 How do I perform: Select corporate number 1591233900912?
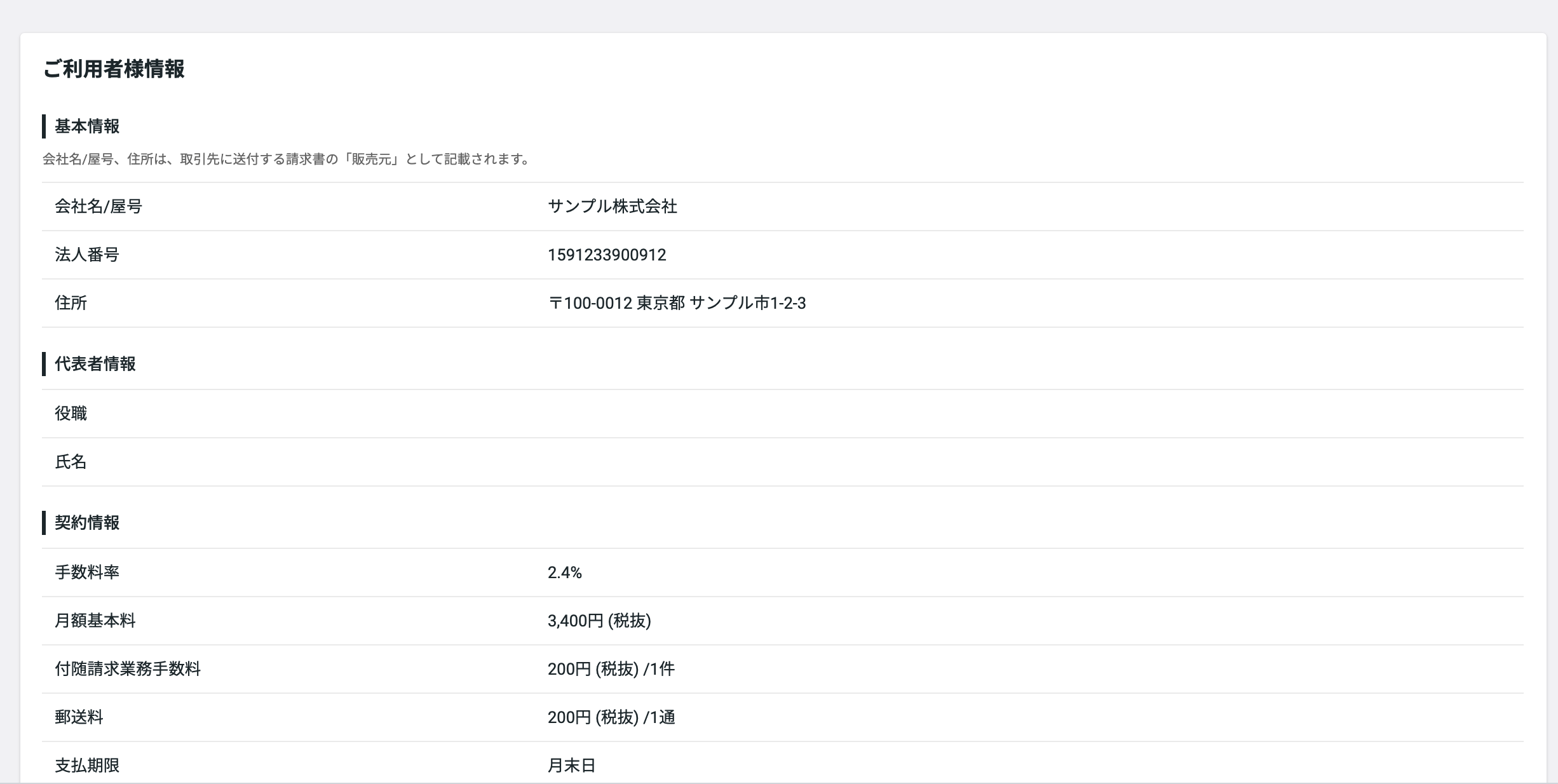click(x=607, y=255)
